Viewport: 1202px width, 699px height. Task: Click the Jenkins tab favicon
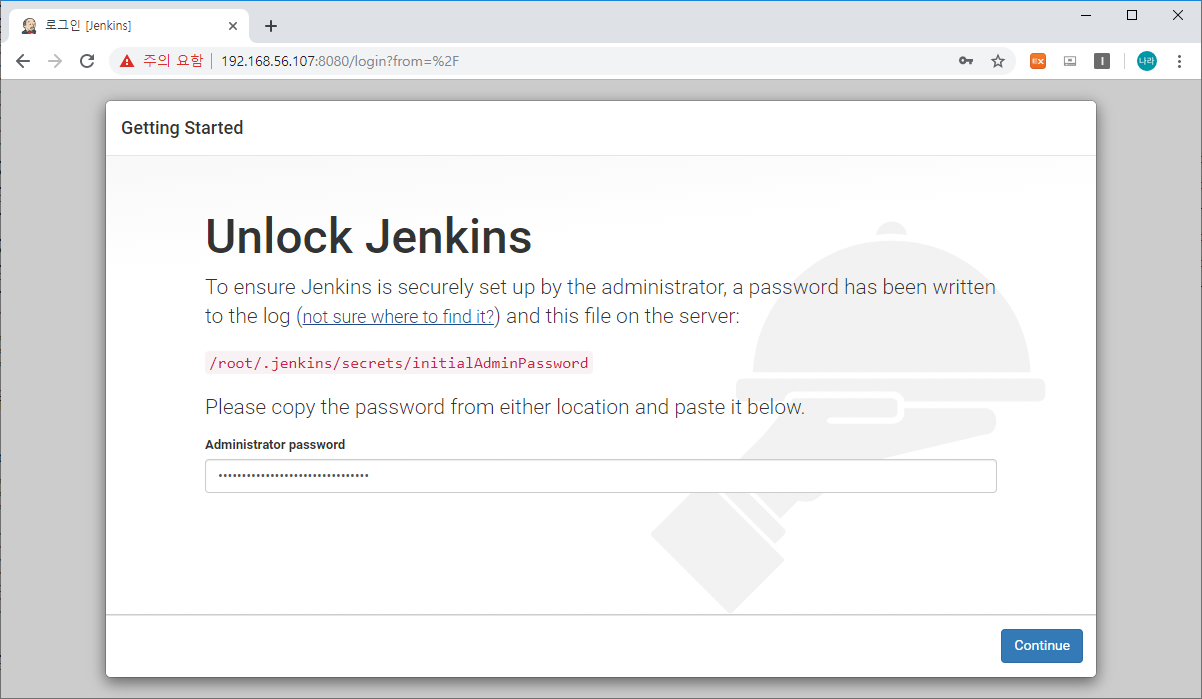coord(30,26)
